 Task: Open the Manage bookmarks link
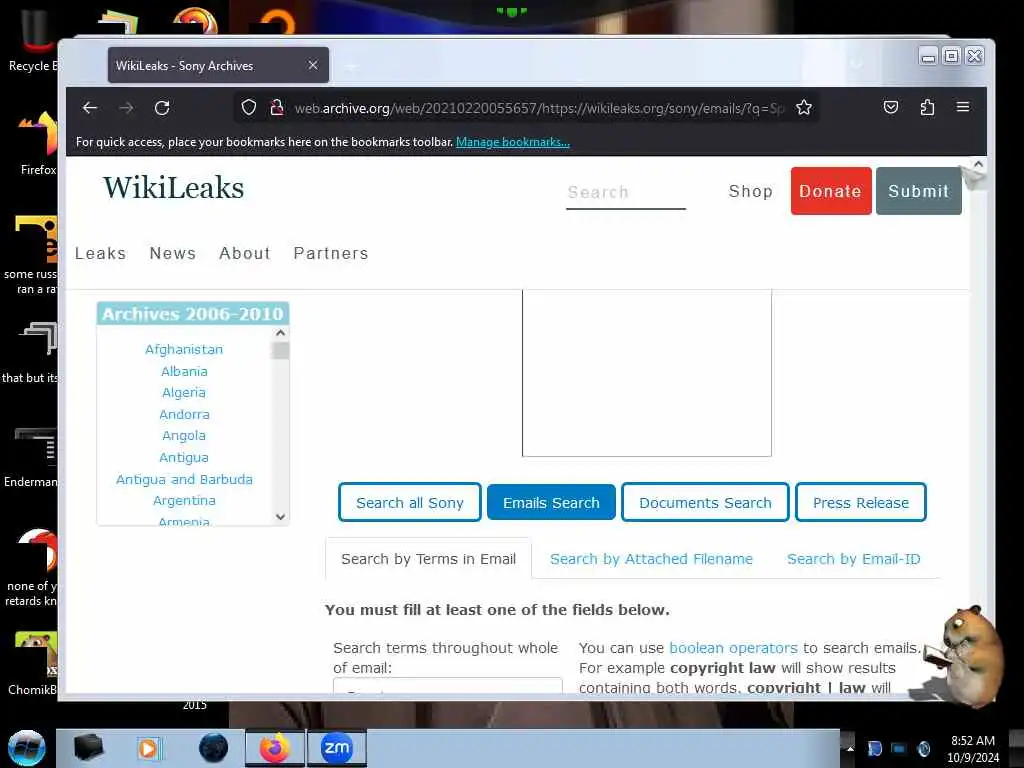tap(513, 142)
